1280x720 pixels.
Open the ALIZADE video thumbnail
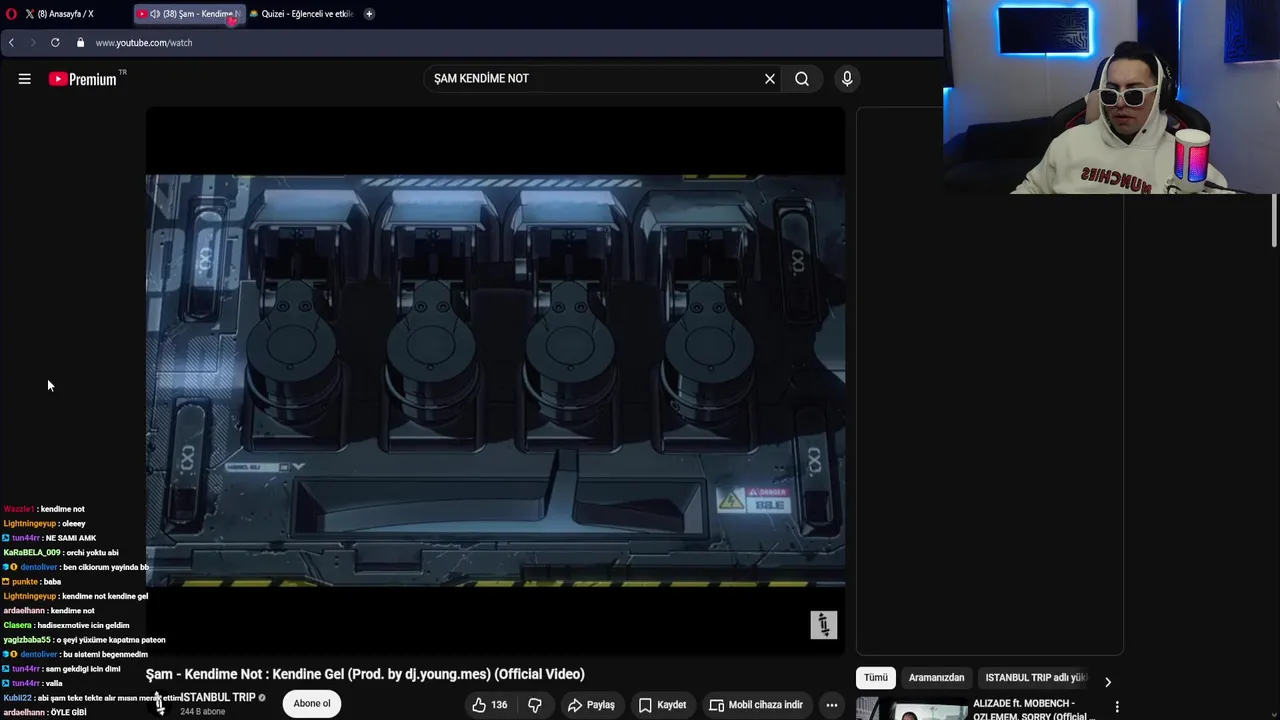tap(912, 709)
